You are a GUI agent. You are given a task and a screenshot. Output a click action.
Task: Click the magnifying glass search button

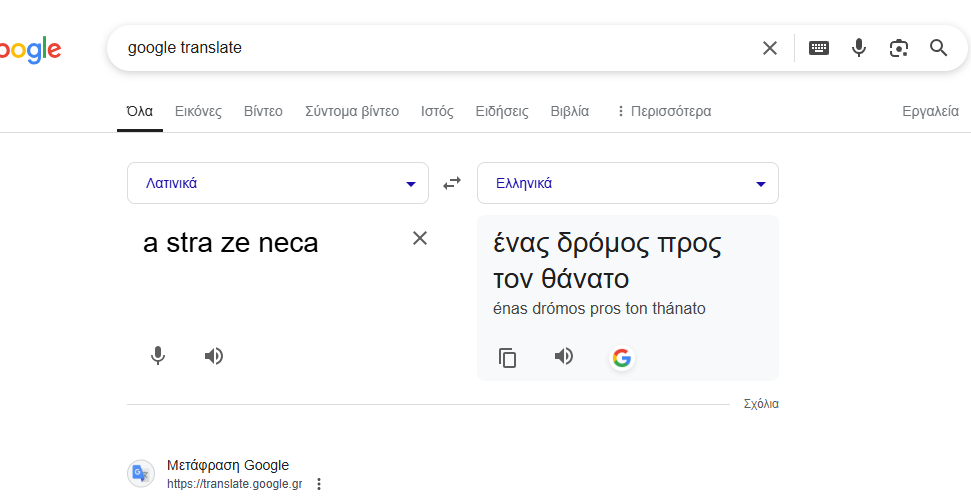coord(938,48)
